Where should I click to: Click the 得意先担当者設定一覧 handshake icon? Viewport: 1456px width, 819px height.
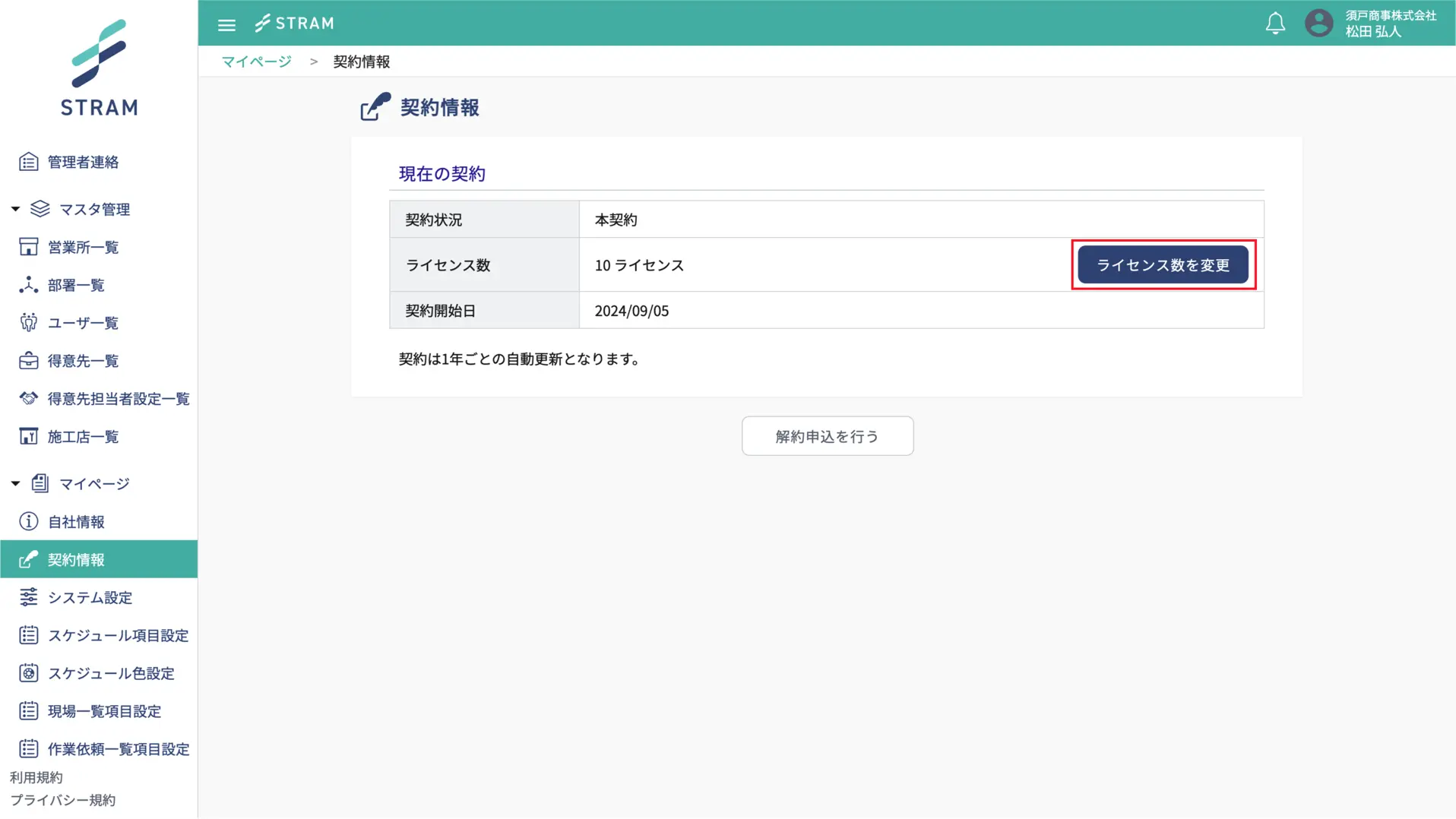[29, 399]
